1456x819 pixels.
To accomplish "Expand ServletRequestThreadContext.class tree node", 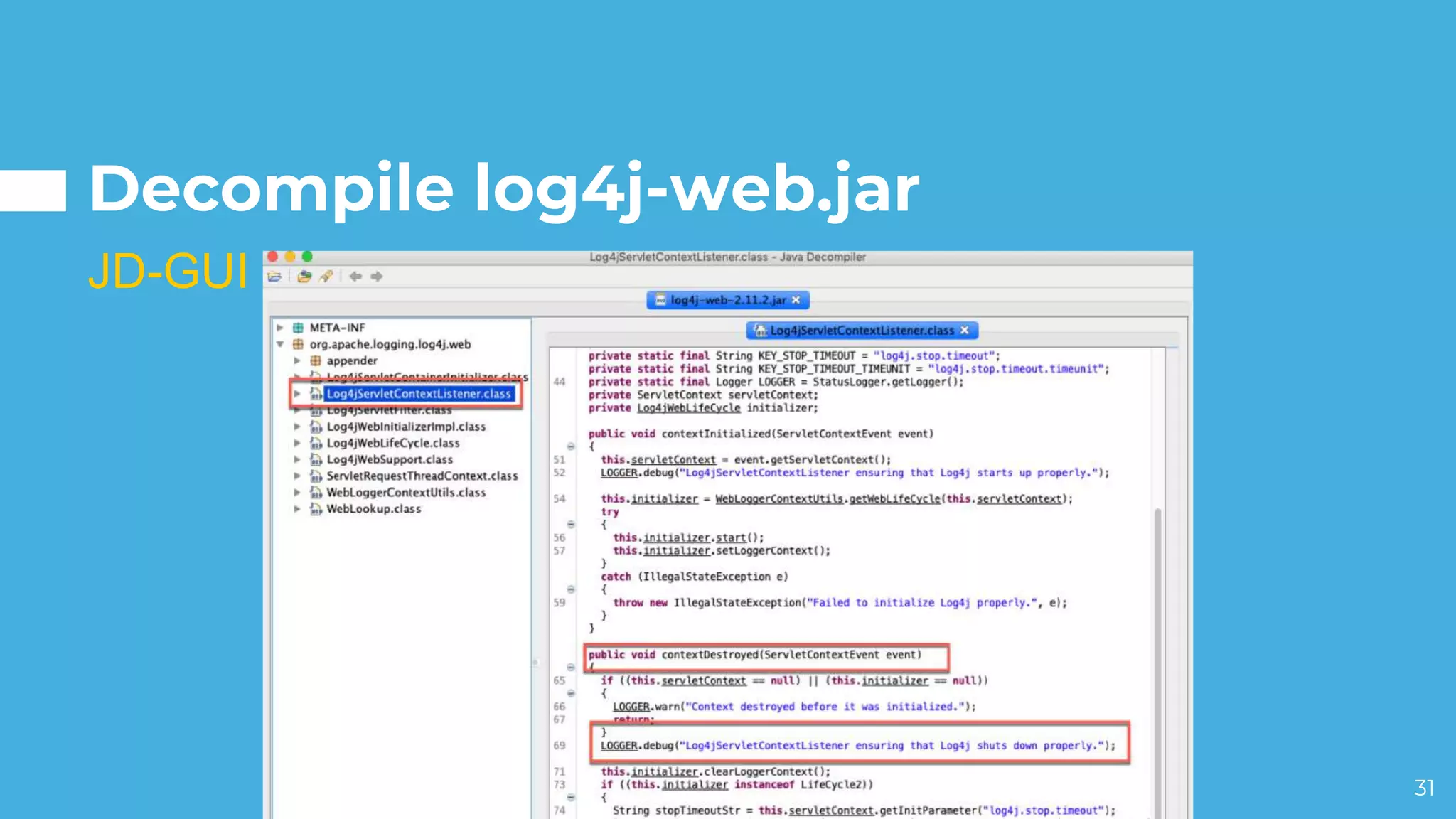I will tap(297, 476).
